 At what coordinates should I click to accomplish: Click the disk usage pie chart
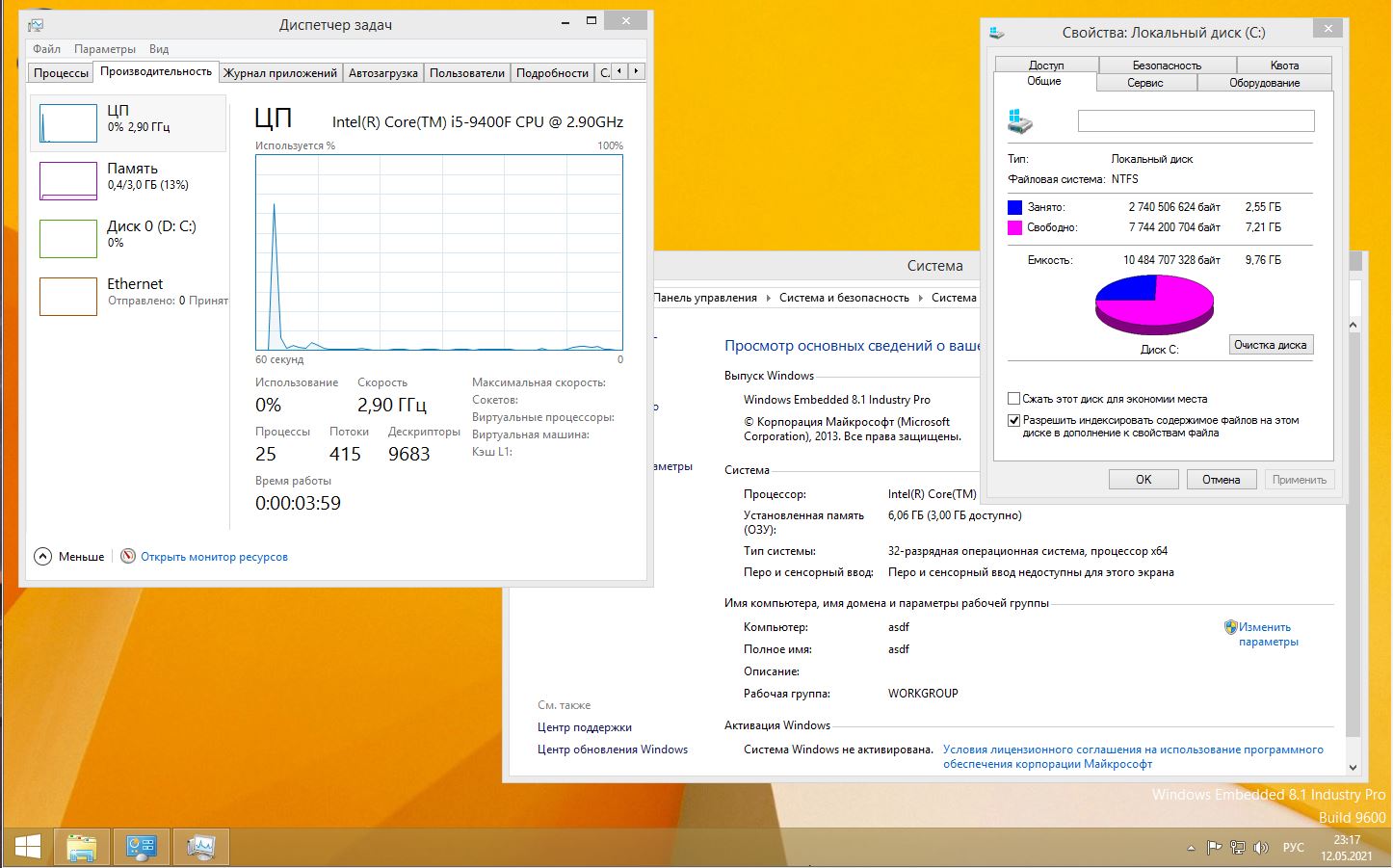1154,304
